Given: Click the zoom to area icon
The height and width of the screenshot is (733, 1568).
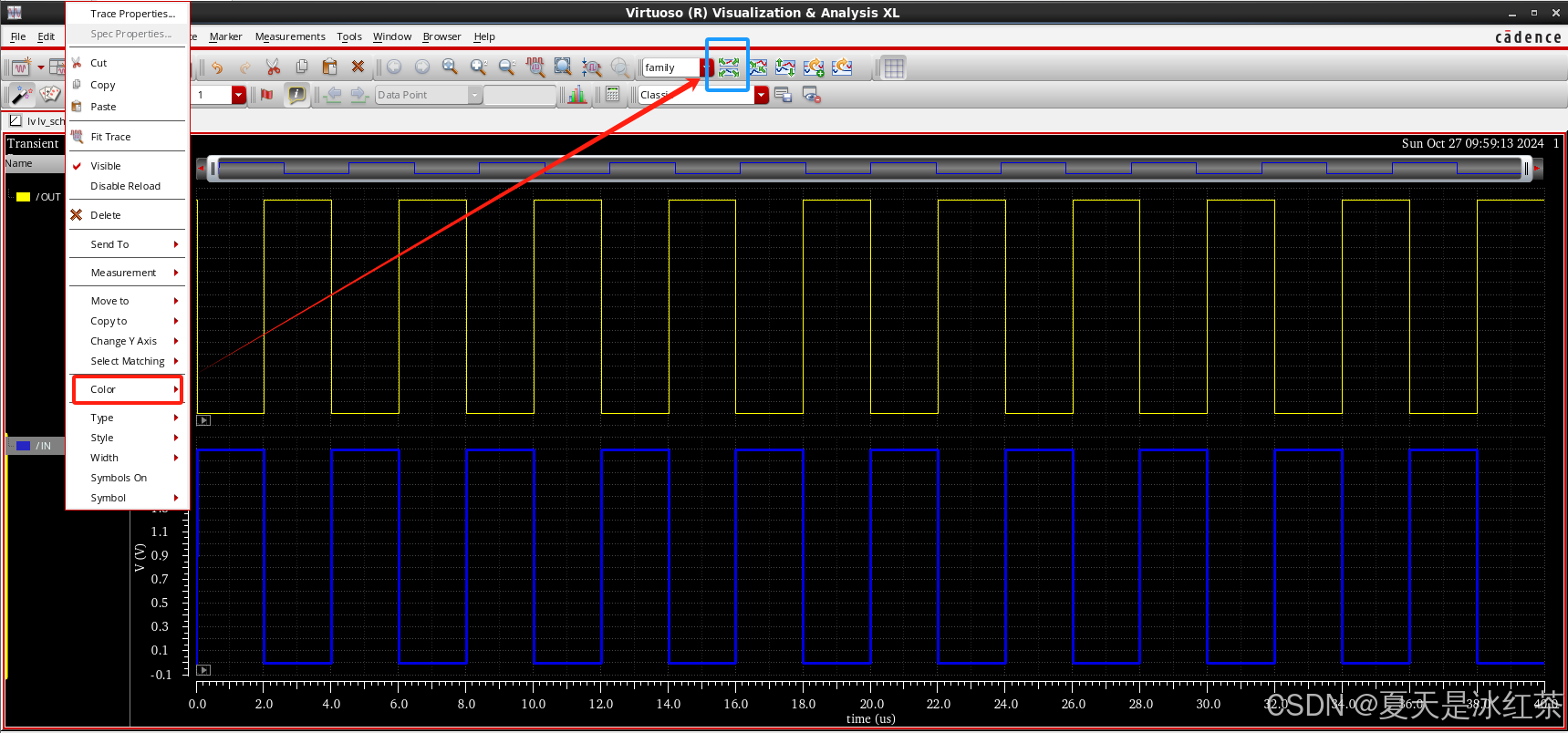Looking at the screenshot, I should (563, 67).
